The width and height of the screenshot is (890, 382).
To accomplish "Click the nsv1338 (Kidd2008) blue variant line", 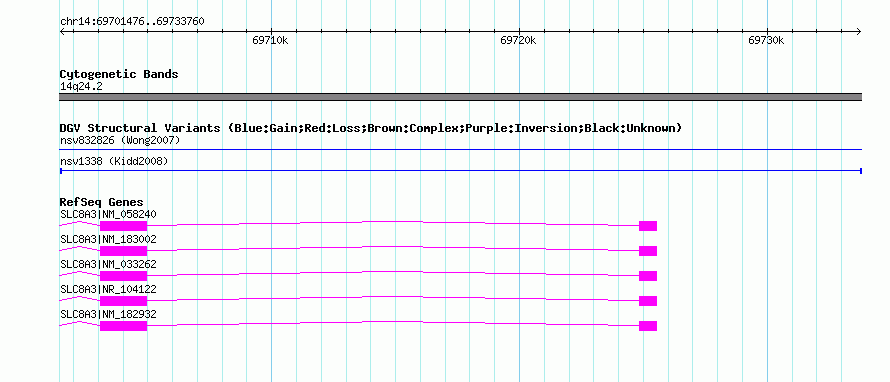I will coord(460,171).
